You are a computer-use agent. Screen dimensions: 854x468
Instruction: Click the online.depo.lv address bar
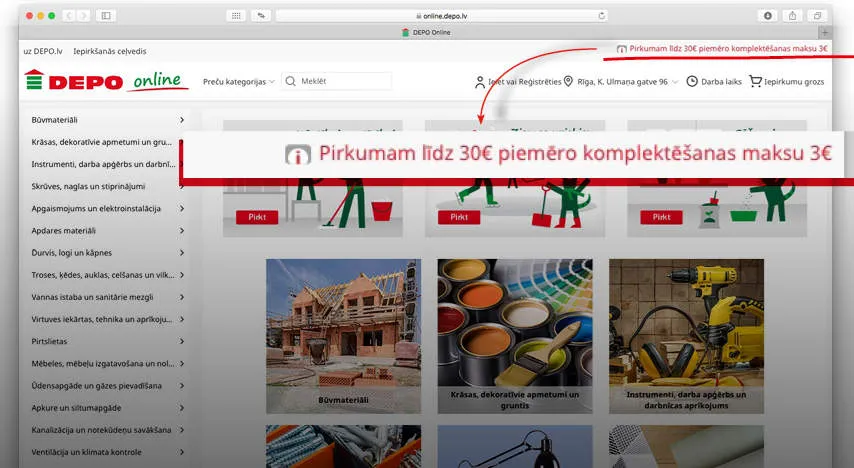[x=442, y=16]
